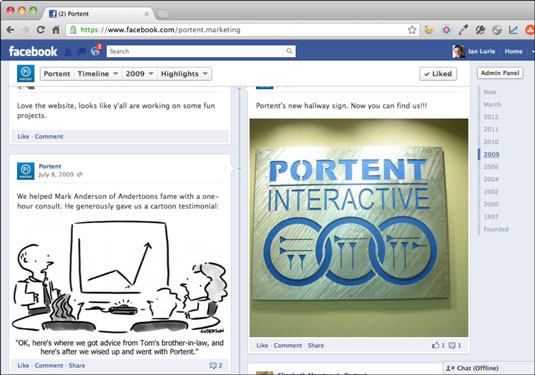This screenshot has width=535, height=375.
Task: Comment on the 'Love the website' post
Action: (x=49, y=136)
